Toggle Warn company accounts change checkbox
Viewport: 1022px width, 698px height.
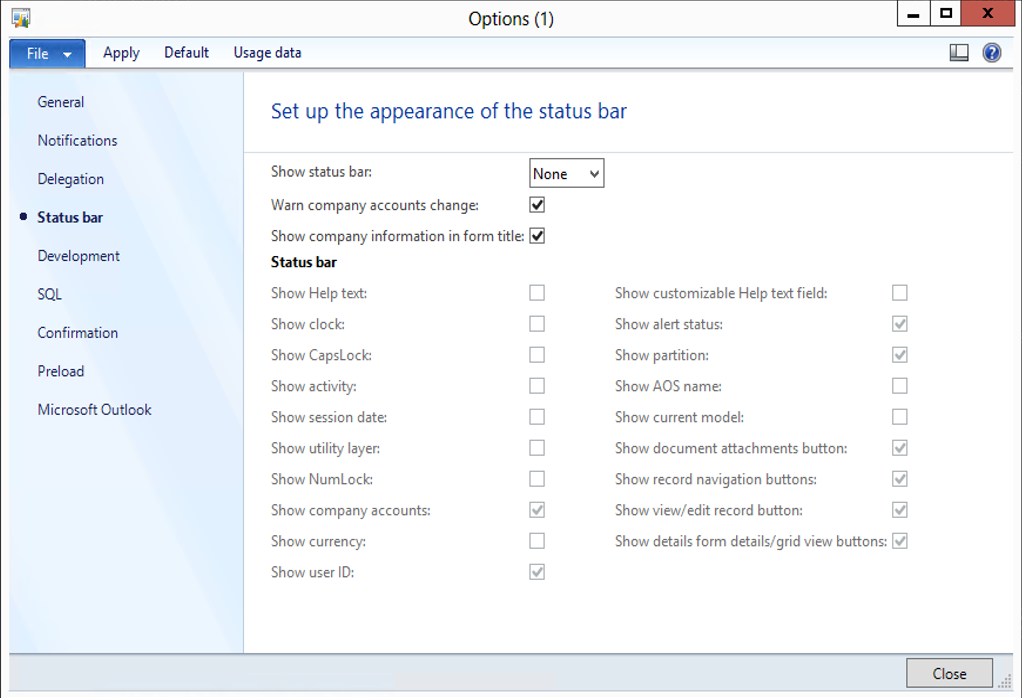(x=537, y=205)
